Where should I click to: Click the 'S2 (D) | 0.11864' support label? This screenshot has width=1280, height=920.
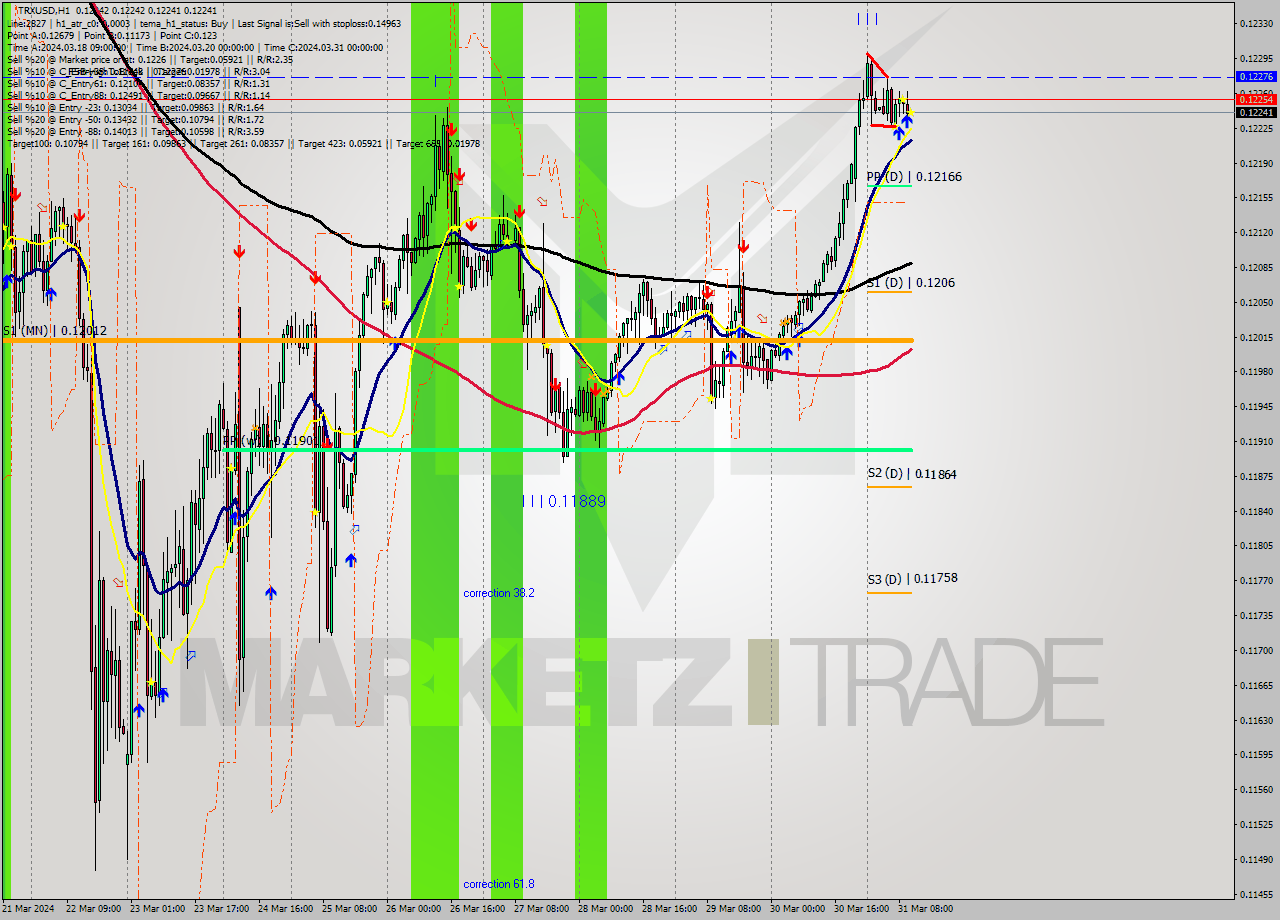(911, 474)
